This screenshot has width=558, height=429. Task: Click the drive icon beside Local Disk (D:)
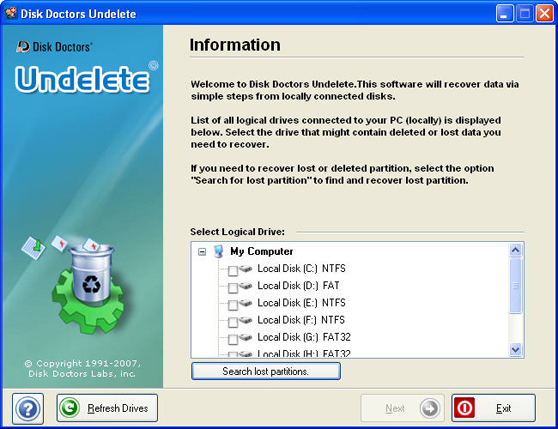coord(246,285)
